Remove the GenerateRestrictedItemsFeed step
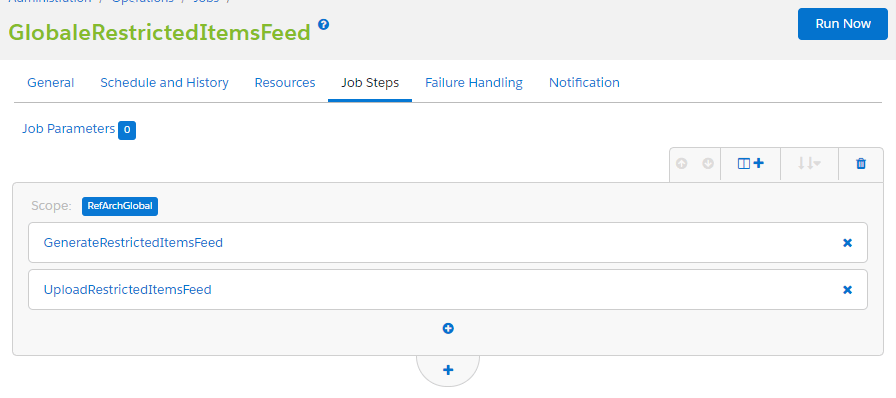Screen dimensions: 896x398 (x=847, y=243)
